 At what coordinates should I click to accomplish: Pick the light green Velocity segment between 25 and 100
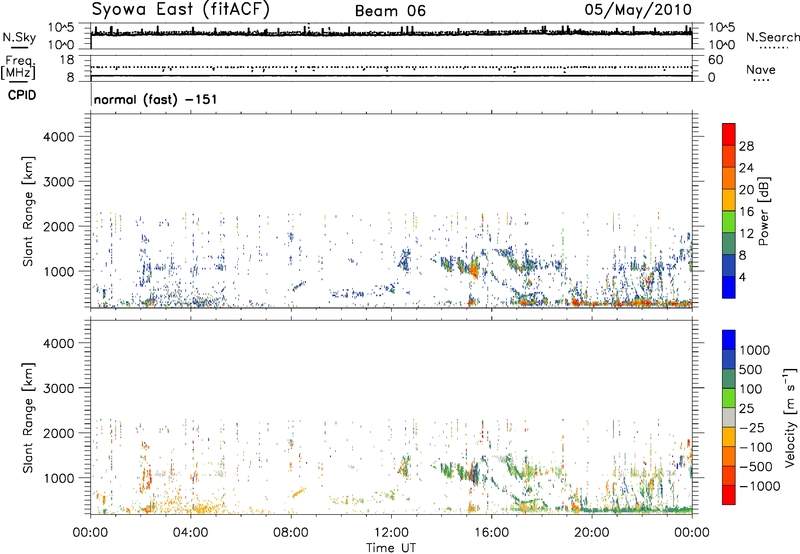[x=729, y=398]
